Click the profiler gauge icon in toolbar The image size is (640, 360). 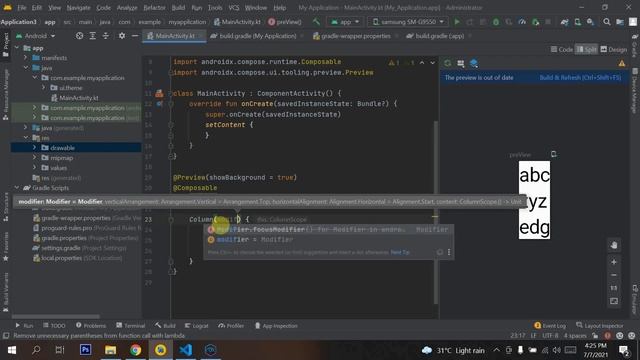click(522, 22)
